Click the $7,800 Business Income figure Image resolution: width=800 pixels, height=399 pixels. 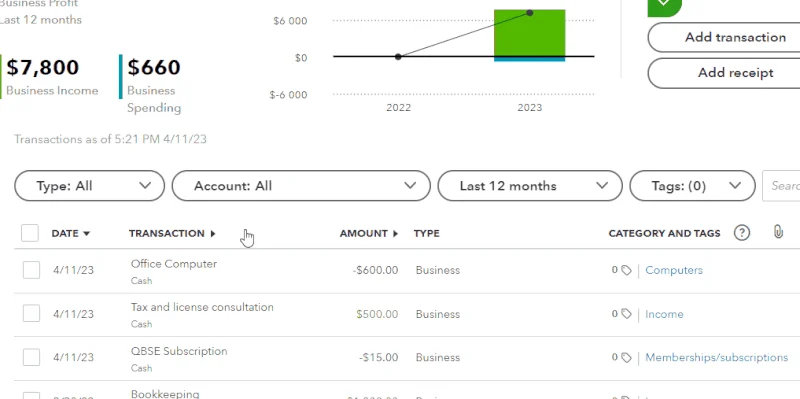point(43,67)
